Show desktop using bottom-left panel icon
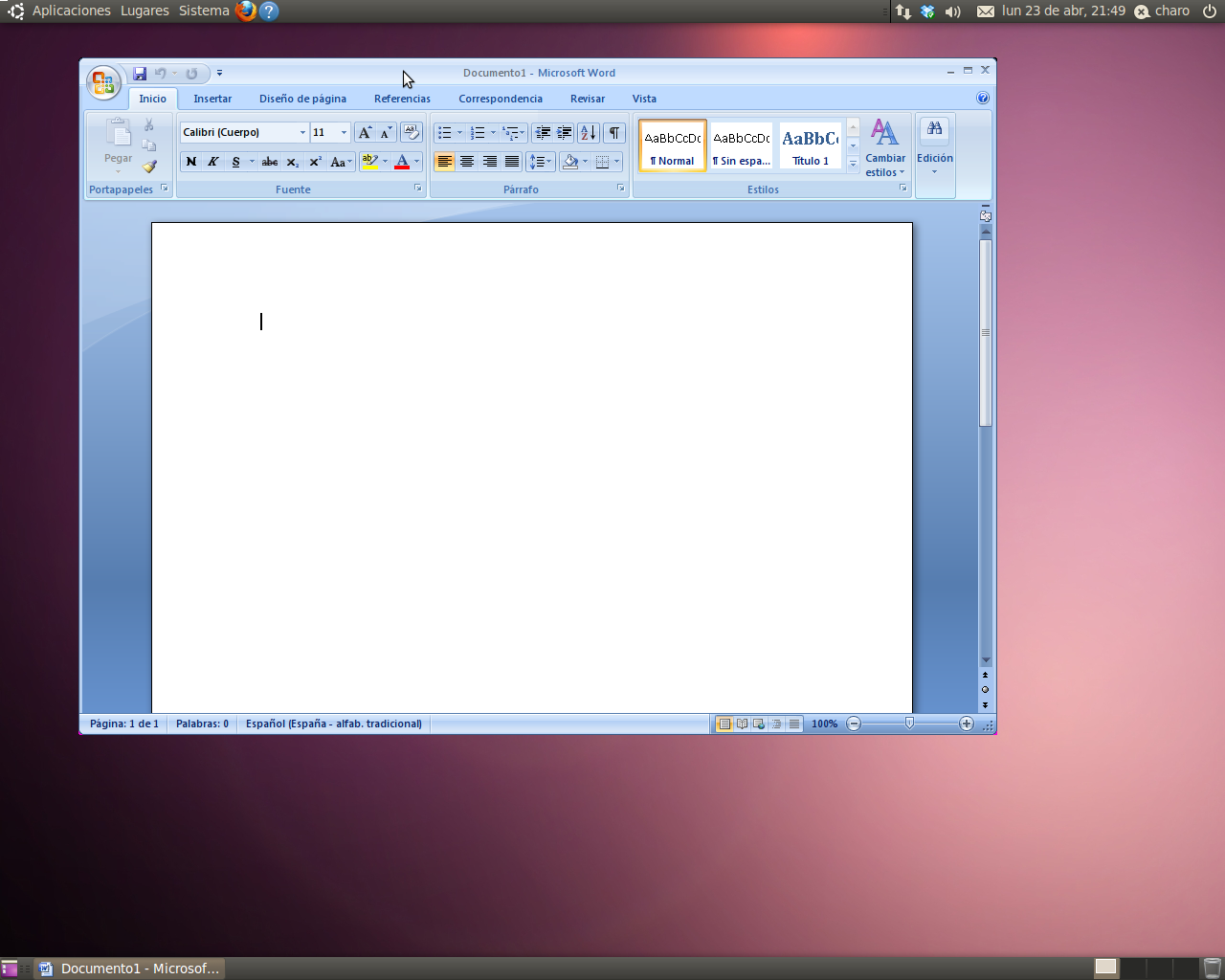The image size is (1225, 980). click(x=10, y=968)
